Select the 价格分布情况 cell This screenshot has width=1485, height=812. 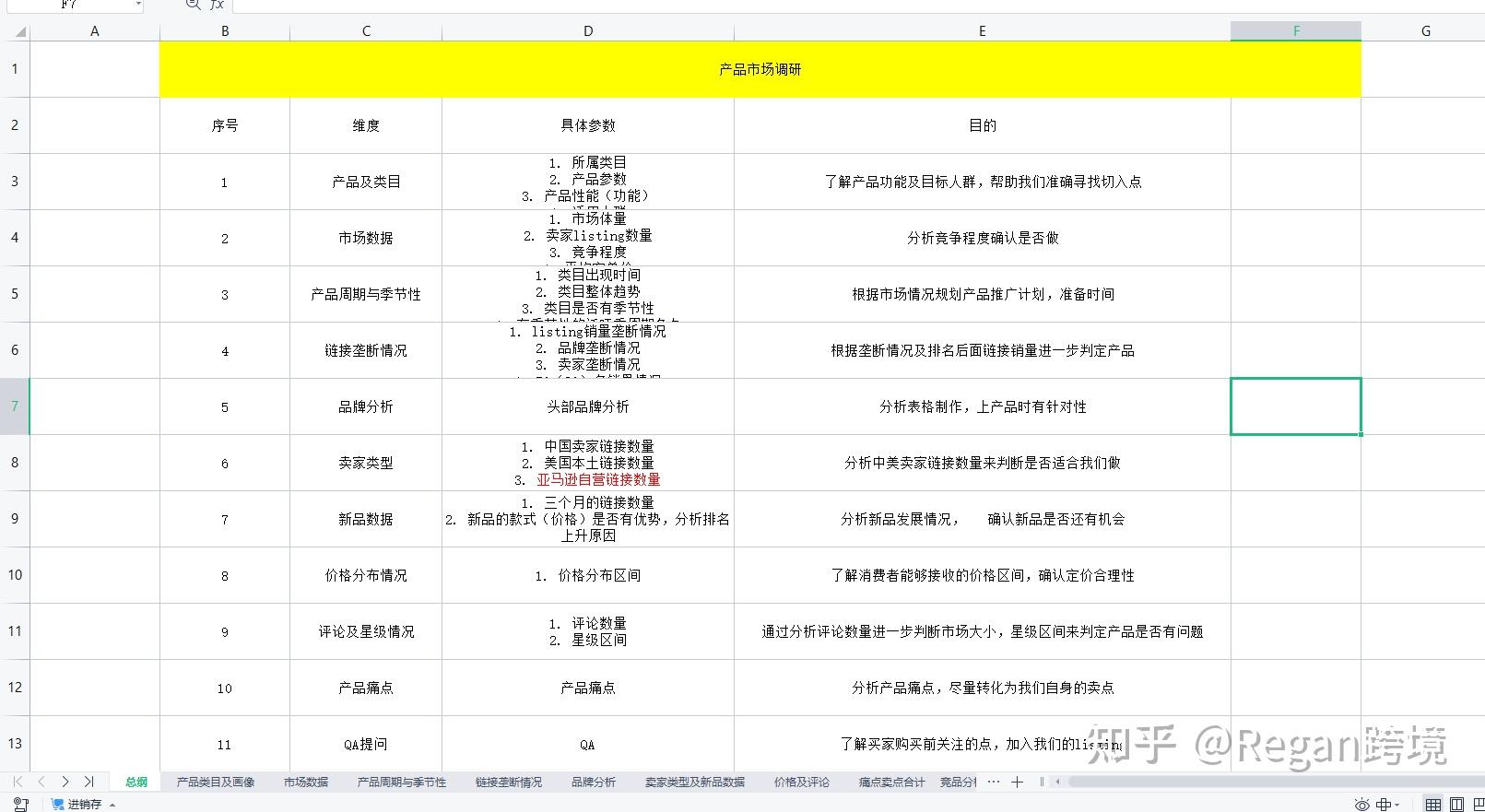pyautogui.click(x=366, y=575)
